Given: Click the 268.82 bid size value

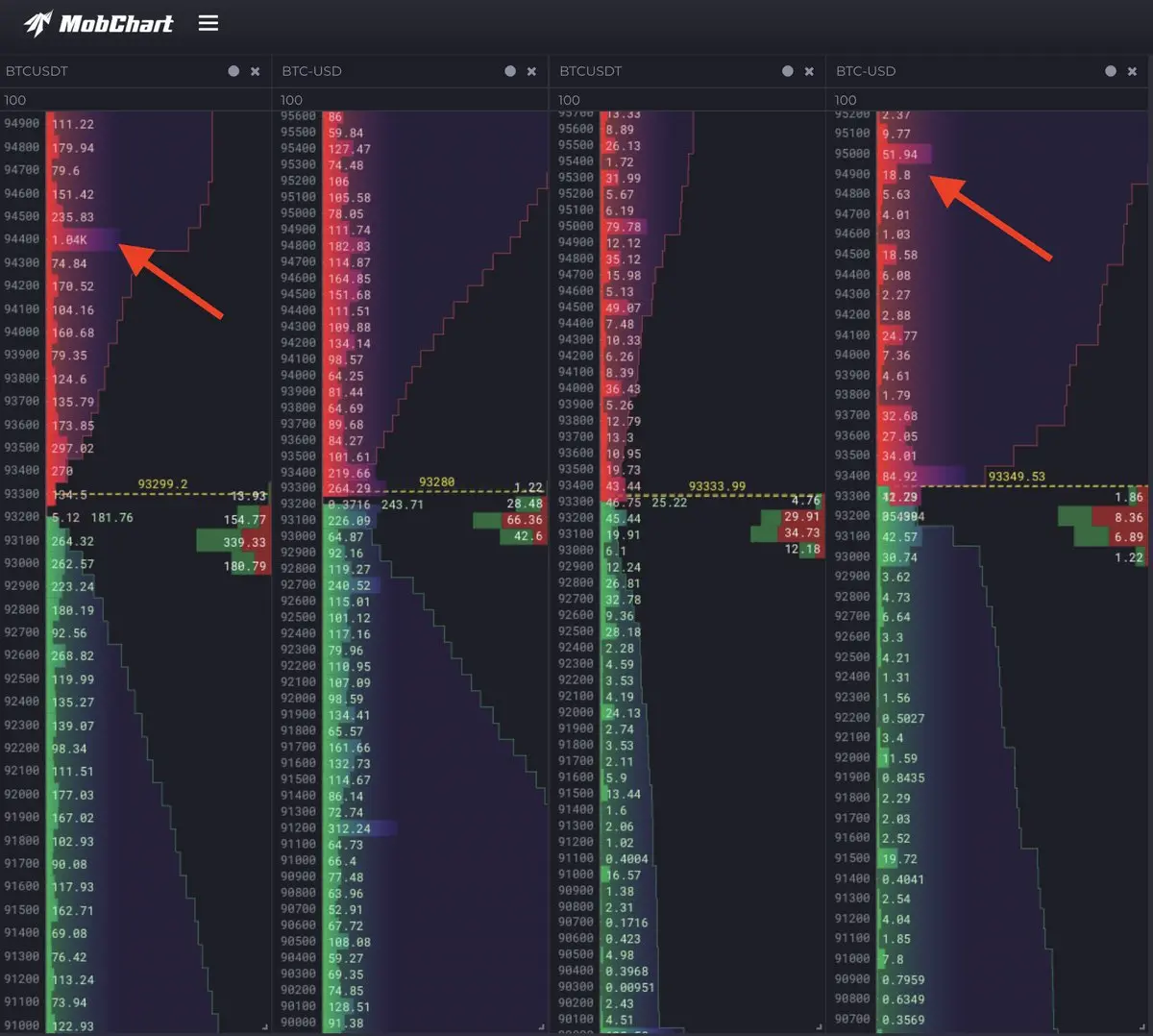Looking at the screenshot, I should click(73, 656).
